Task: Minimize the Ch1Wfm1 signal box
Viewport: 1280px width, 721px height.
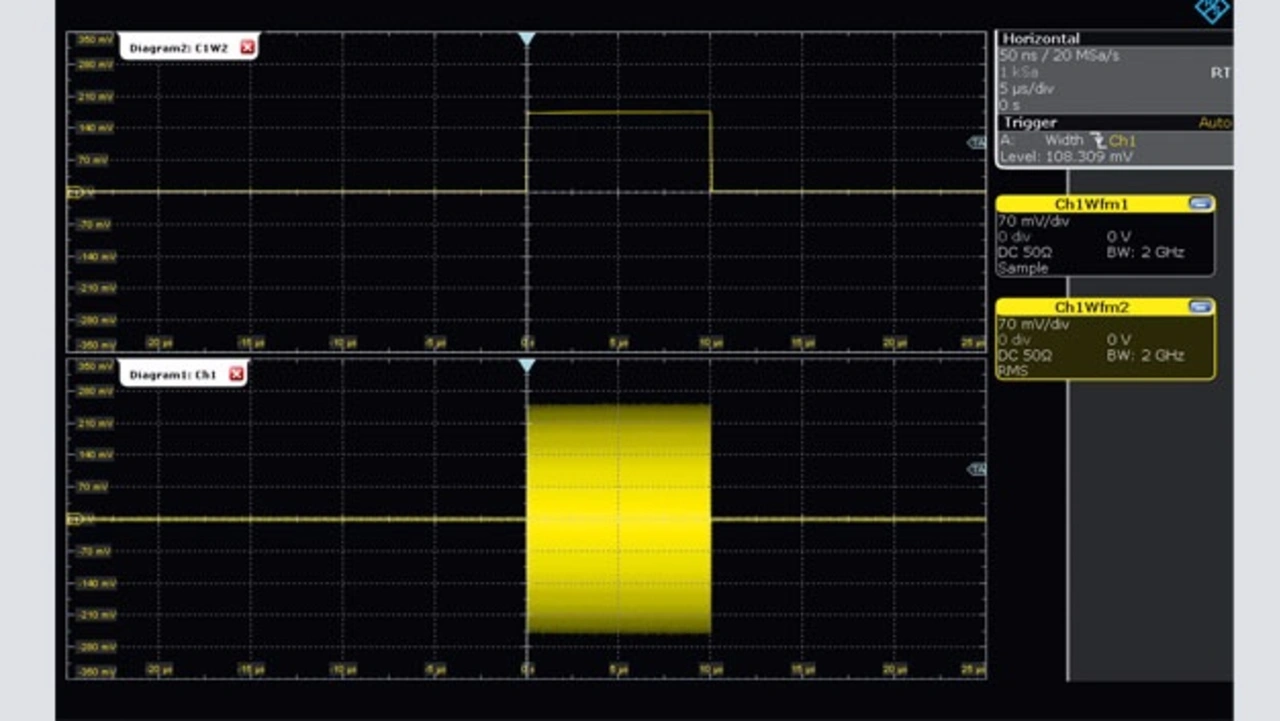Action: (x=1200, y=204)
